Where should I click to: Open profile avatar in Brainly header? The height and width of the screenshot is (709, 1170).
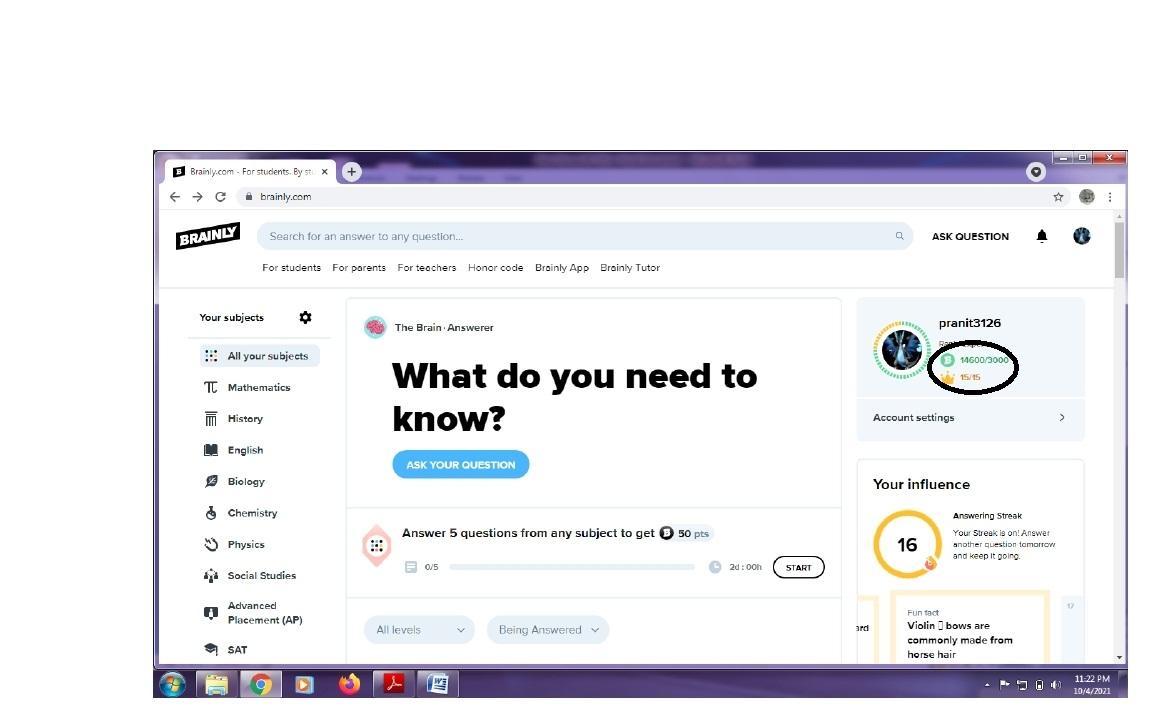pyautogui.click(x=1081, y=236)
